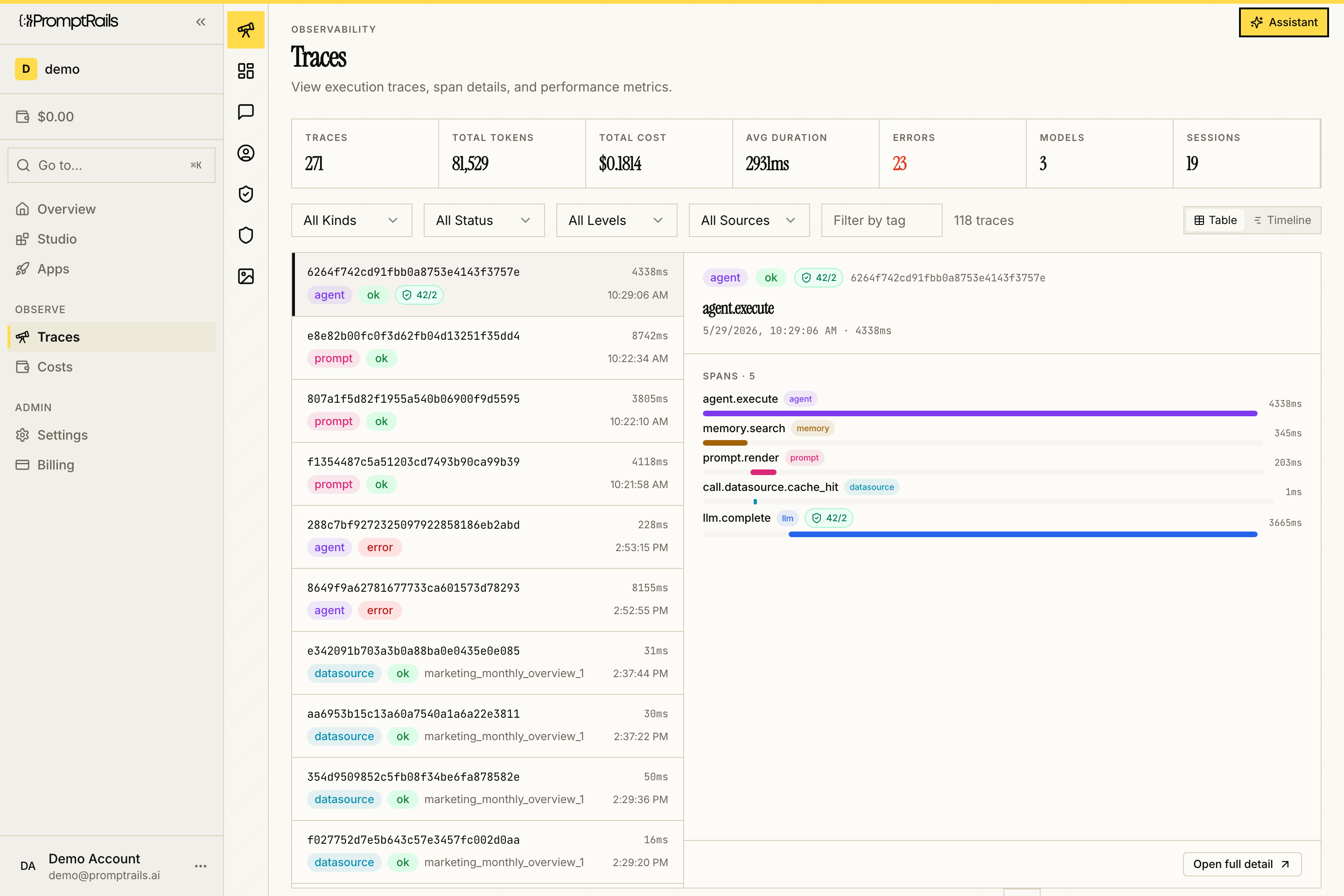Click the Sessions stat card showing 19
Viewport: 1344px width, 896px height.
click(1246, 154)
